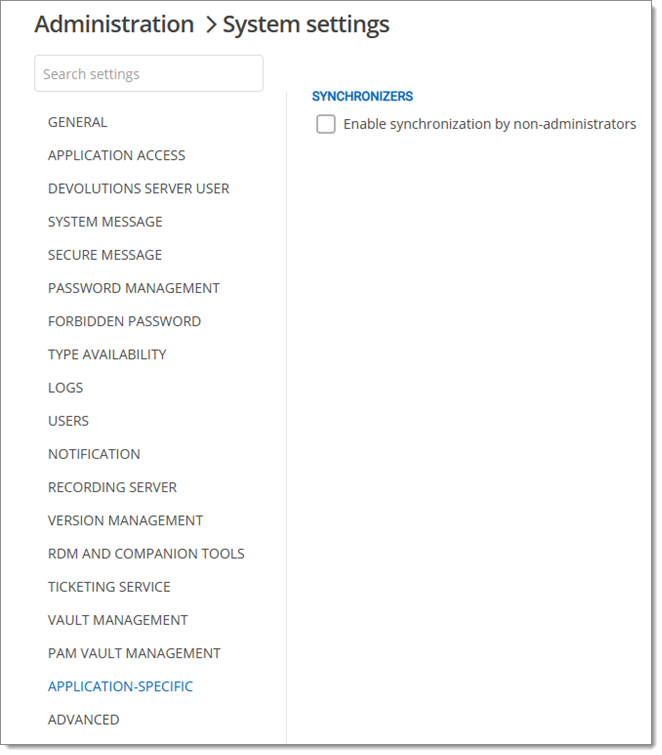Image resolution: width=662 pixels, height=755 pixels.
Task: Select the Advanced settings section
Action: click(x=83, y=719)
